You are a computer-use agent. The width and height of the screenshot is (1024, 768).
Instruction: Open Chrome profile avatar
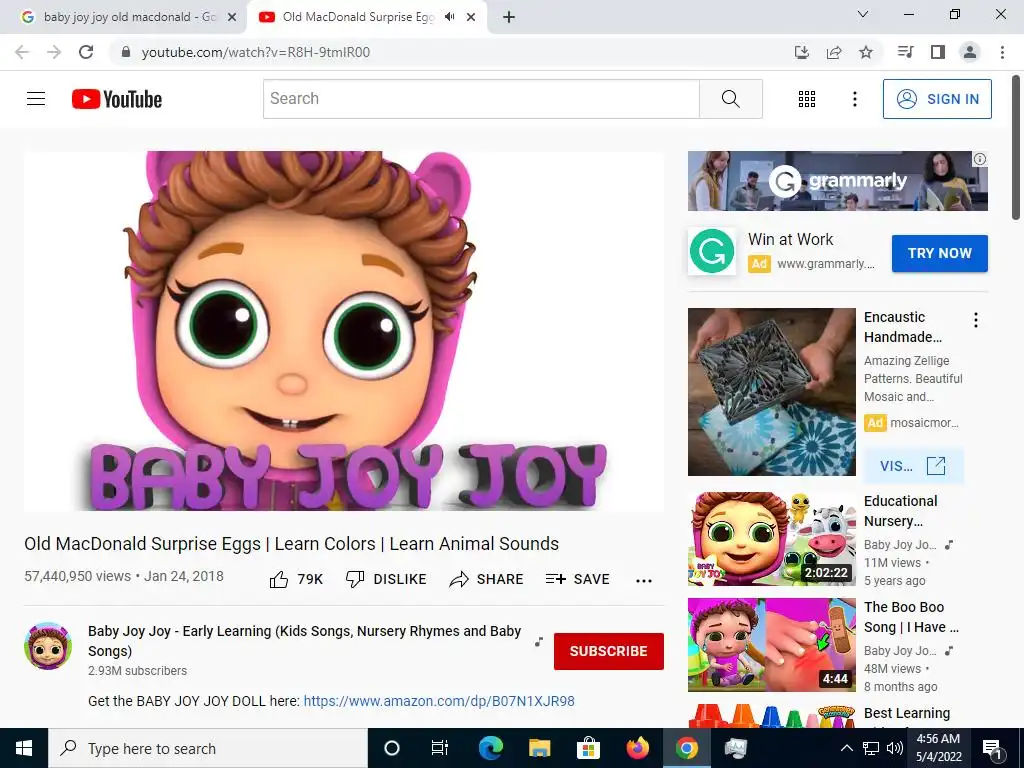coord(970,52)
